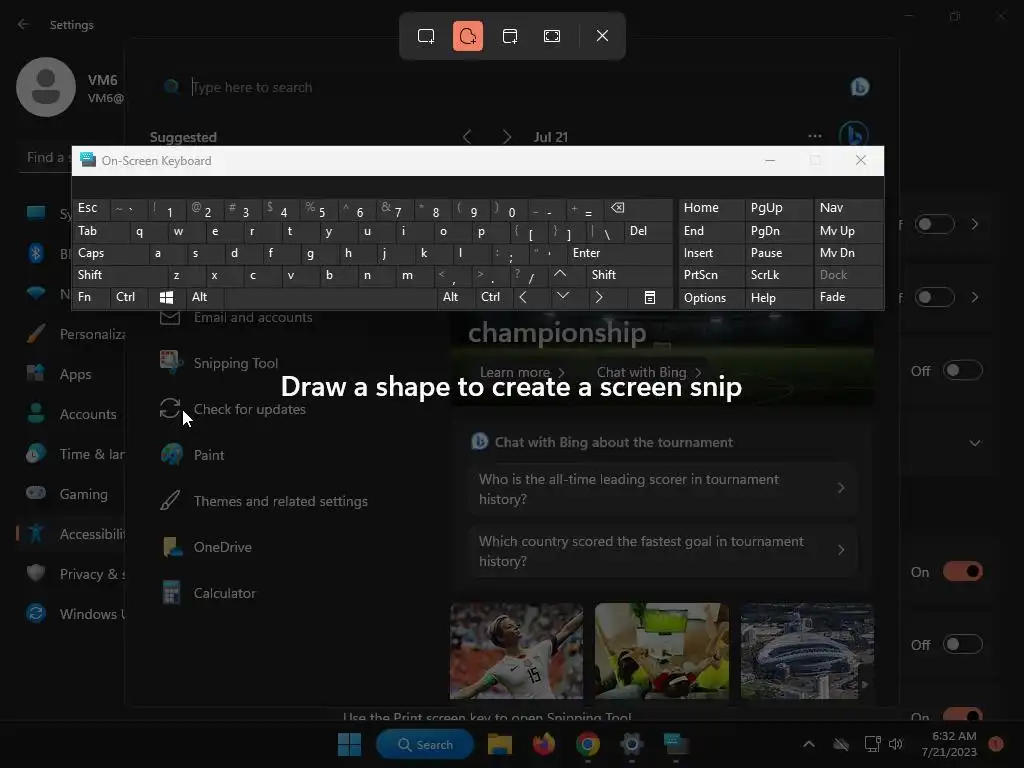
Task: Open question about all-time leading scorer
Action: [x=662, y=489]
